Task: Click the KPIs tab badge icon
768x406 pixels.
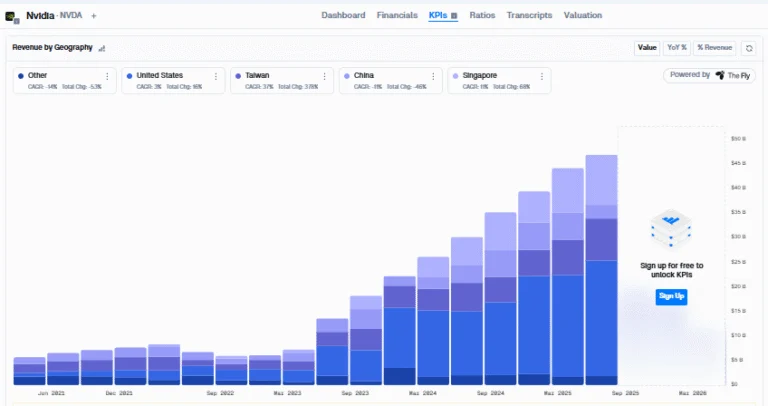Action: (454, 16)
